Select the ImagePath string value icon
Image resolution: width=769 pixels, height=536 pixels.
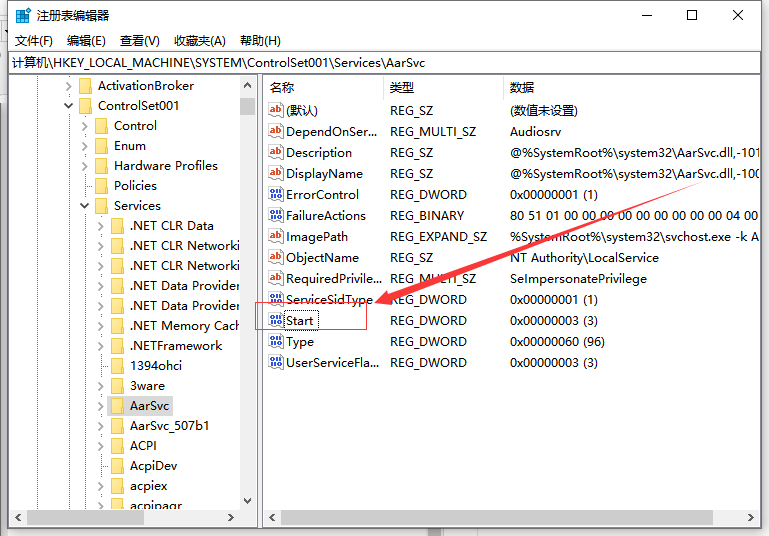click(x=276, y=236)
